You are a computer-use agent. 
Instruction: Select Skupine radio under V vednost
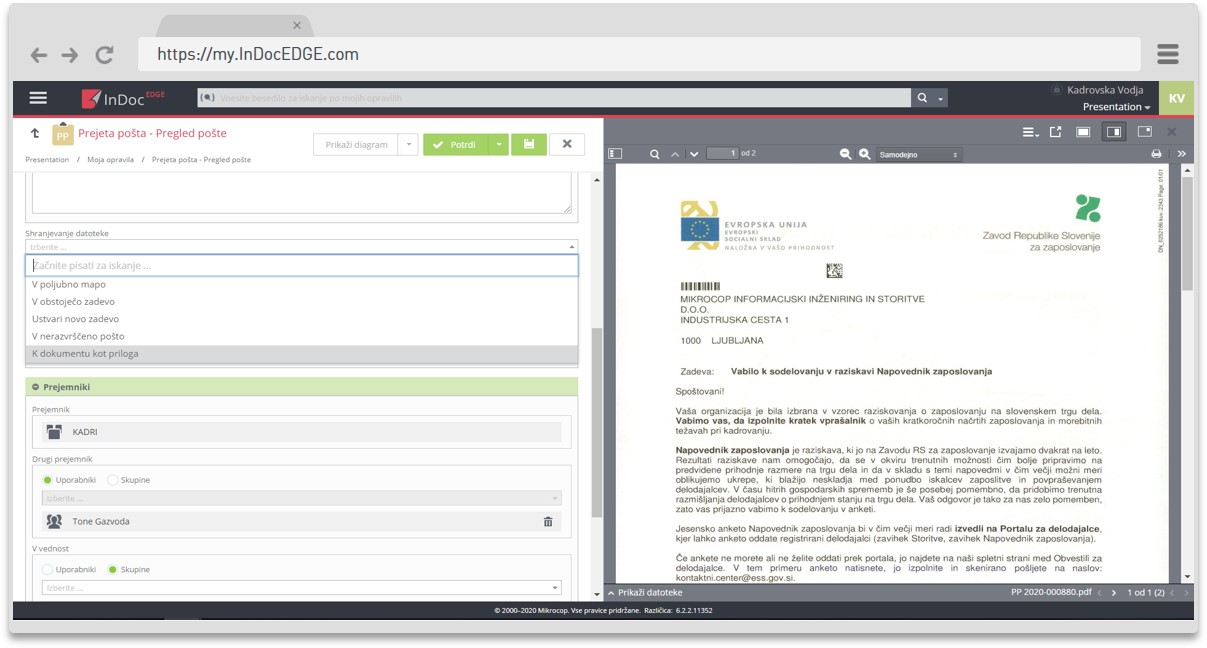coord(112,569)
